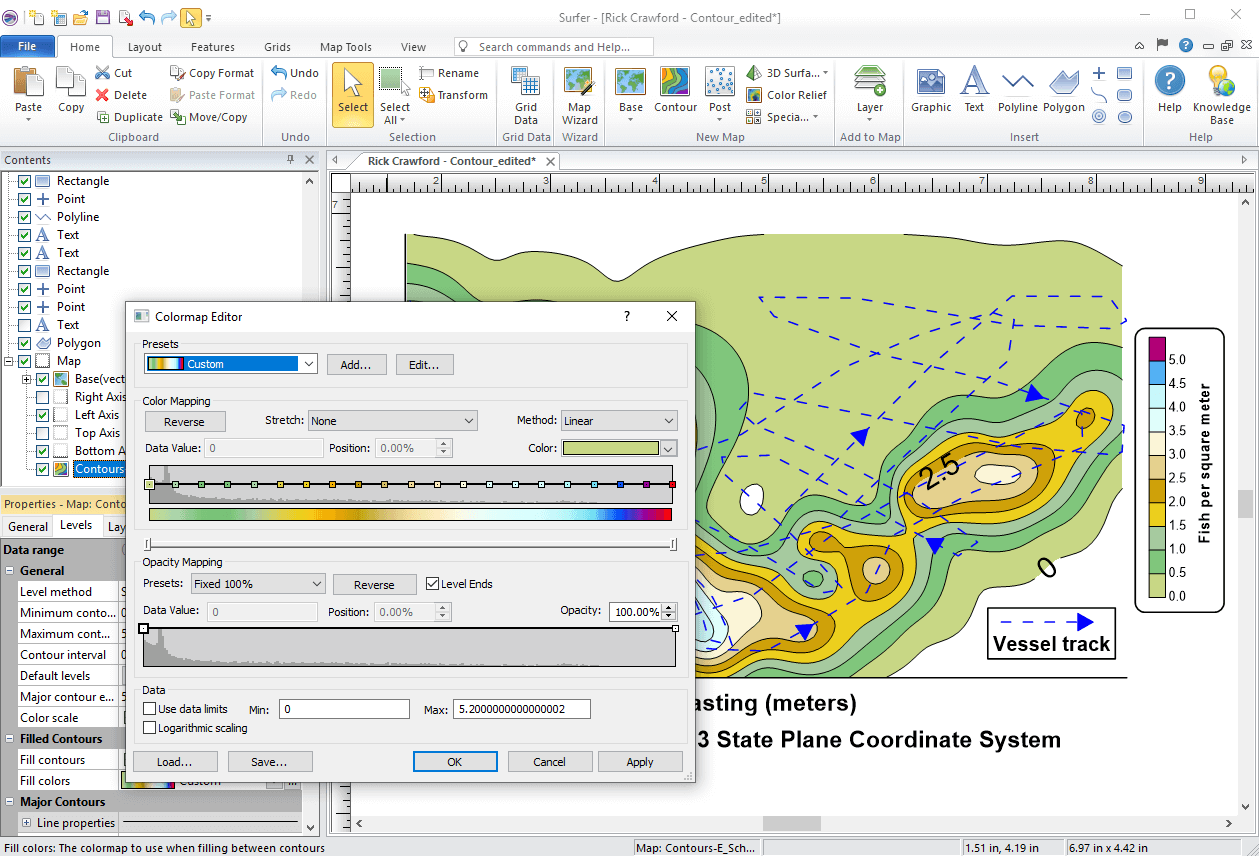Toggle the Level Ends checkbox
The width and height of the screenshot is (1259, 856).
coord(432,584)
